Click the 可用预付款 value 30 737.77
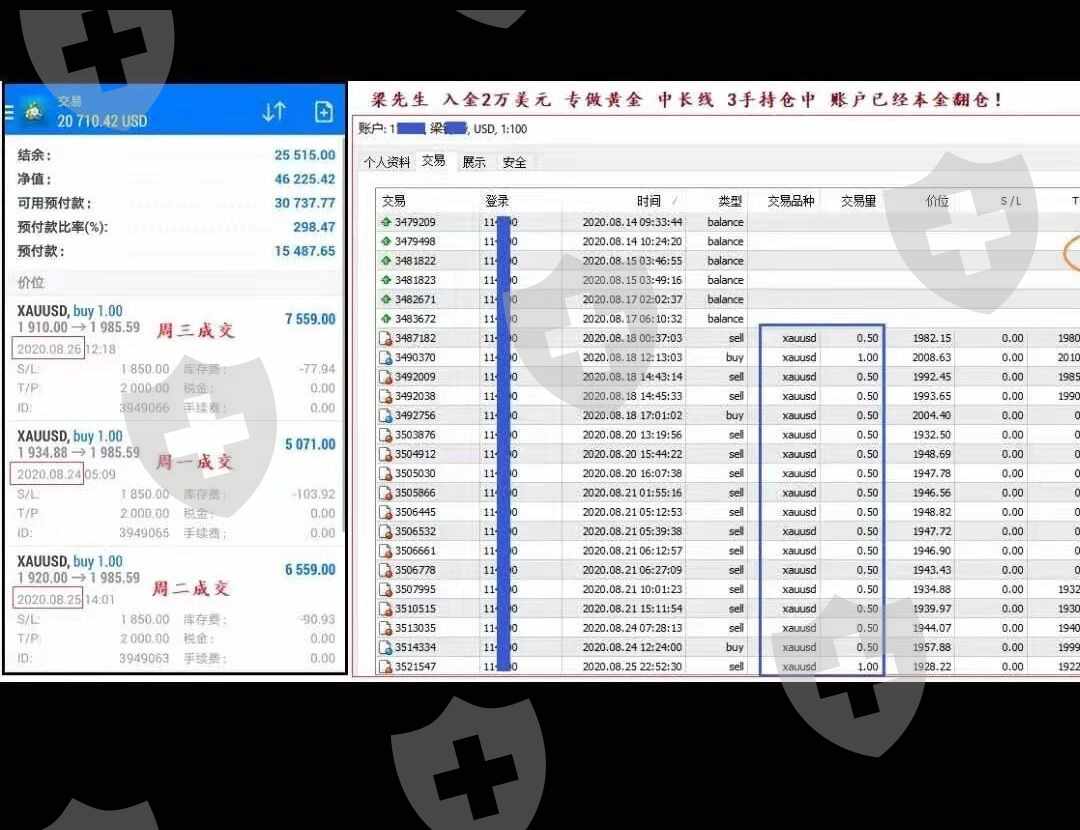The height and width of the screenshot is (830, 1080). 304,203
